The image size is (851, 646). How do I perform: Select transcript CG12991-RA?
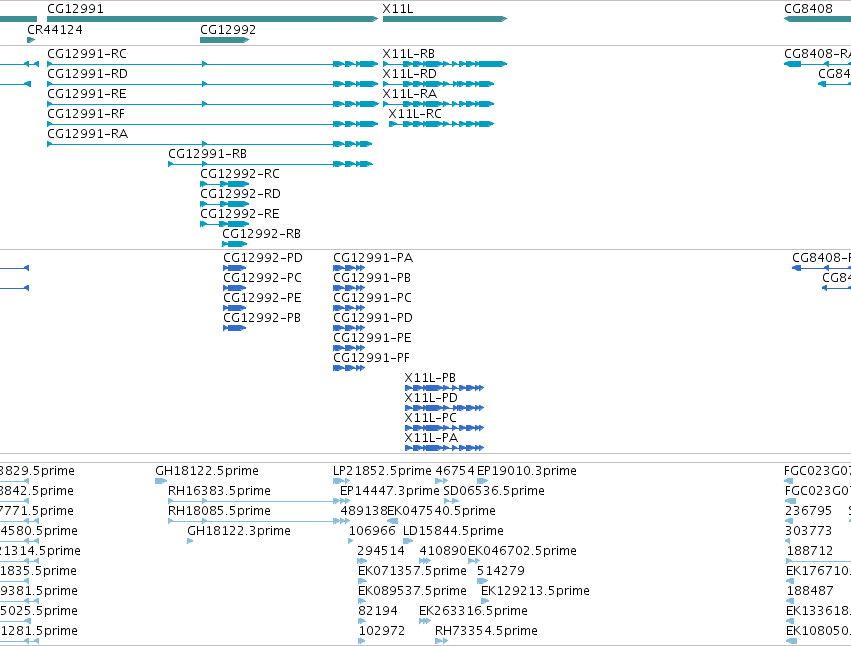point(87,134)
